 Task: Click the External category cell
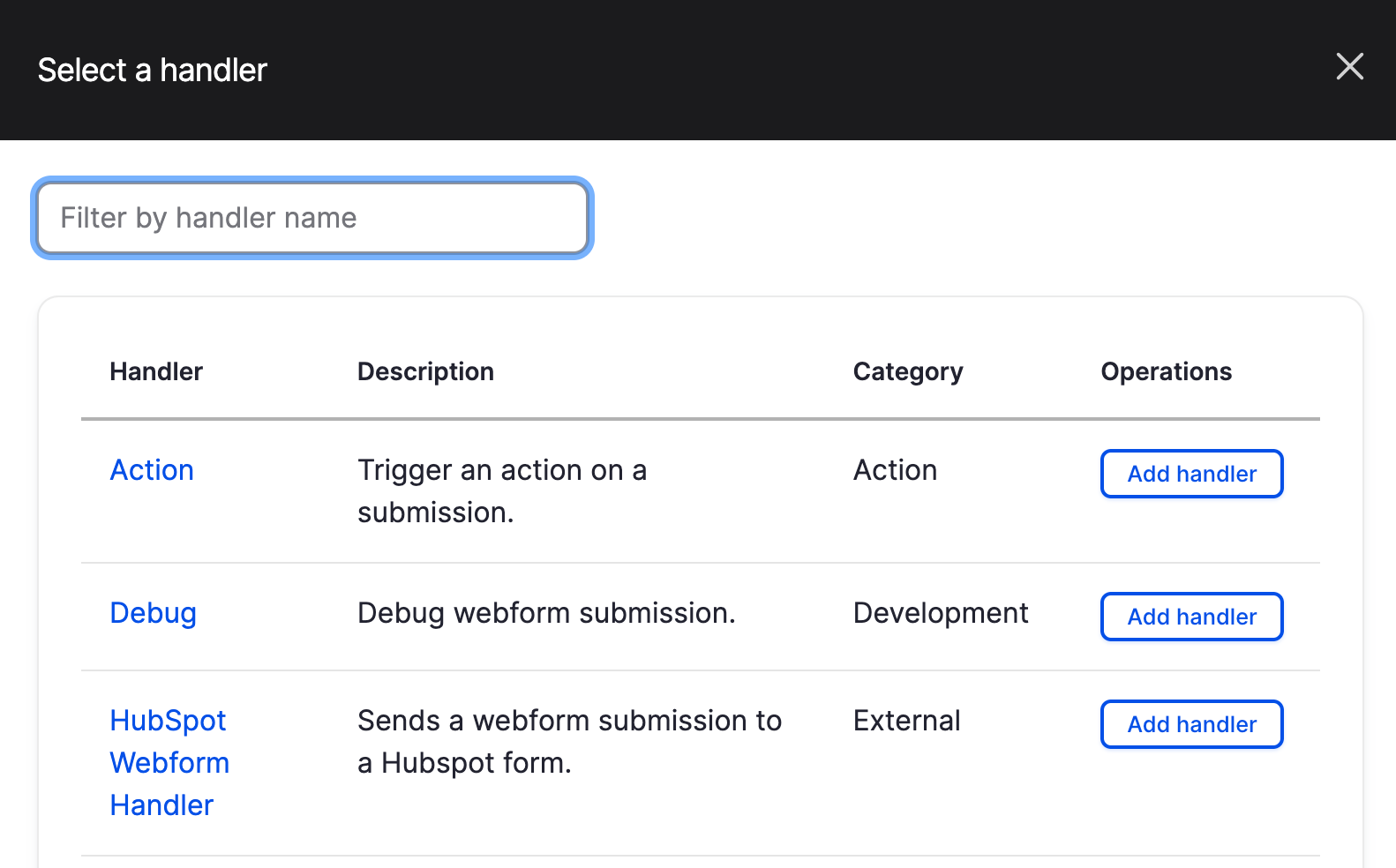(x=906, y=721)
